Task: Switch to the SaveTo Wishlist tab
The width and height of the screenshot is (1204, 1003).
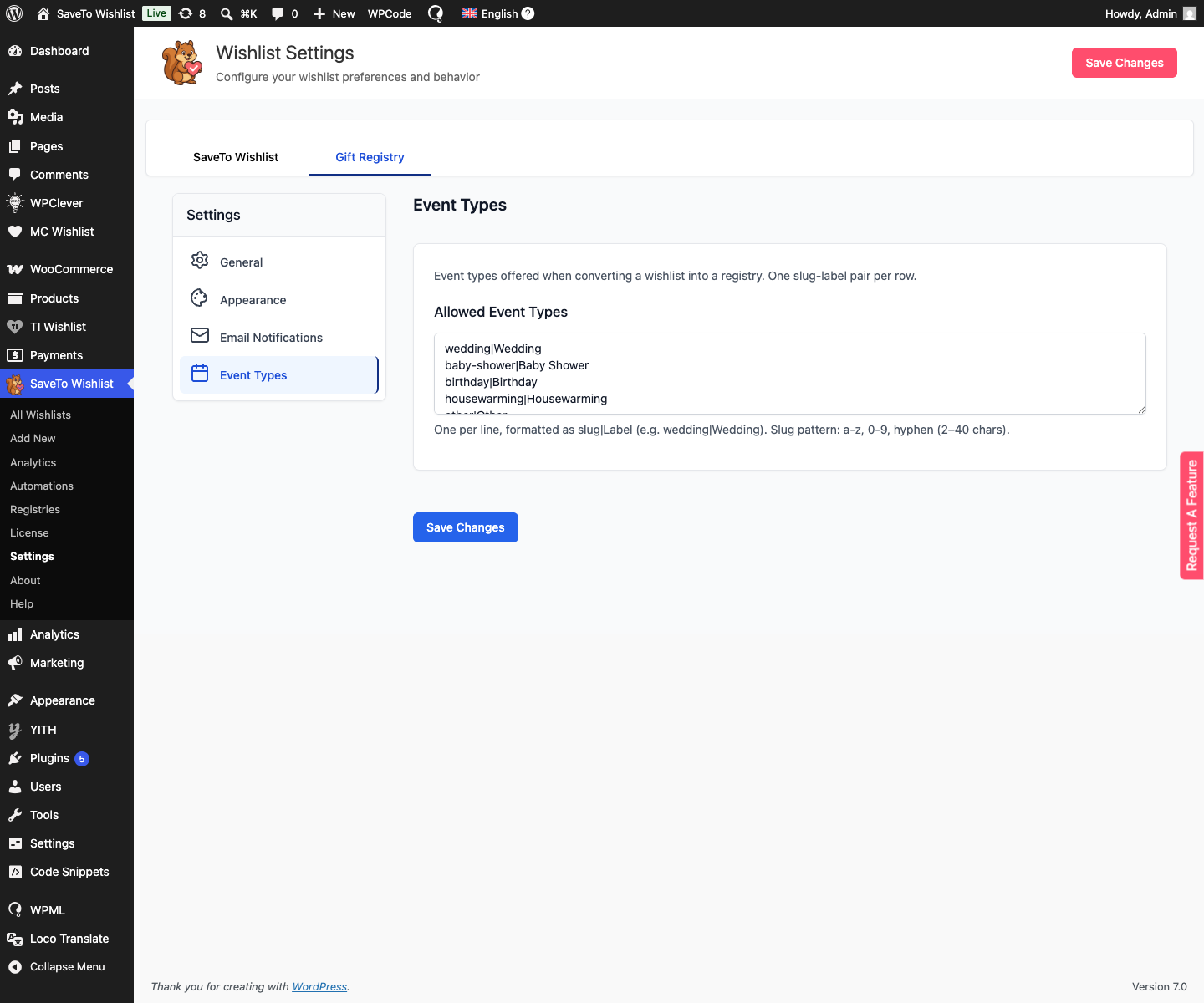Action: click(236, 157)
